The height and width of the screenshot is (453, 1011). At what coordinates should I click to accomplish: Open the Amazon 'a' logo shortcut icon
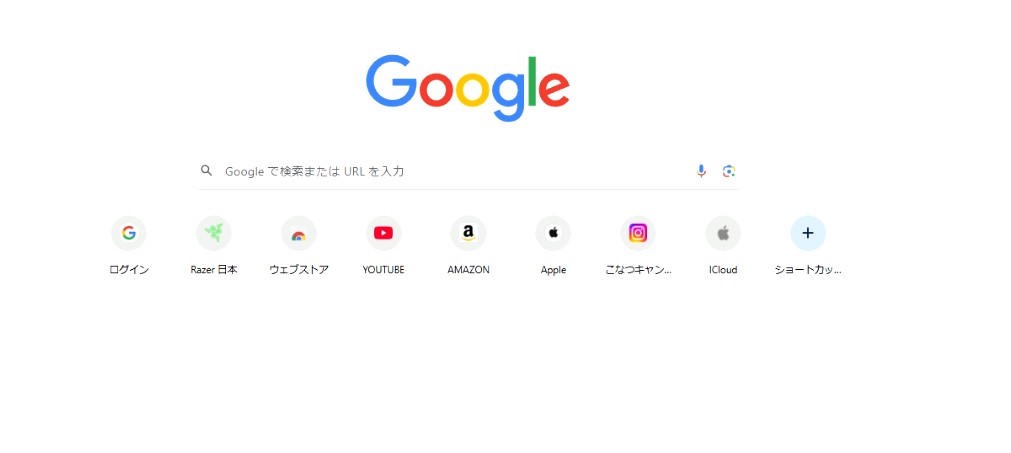469,233
